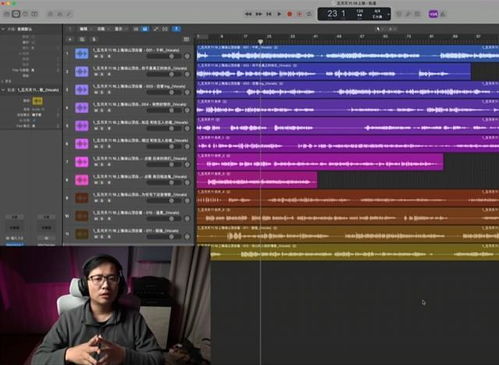Jump to project start using Go to Beginning
The height and width of the screenshot is (365, 499).
pos(269,14)
